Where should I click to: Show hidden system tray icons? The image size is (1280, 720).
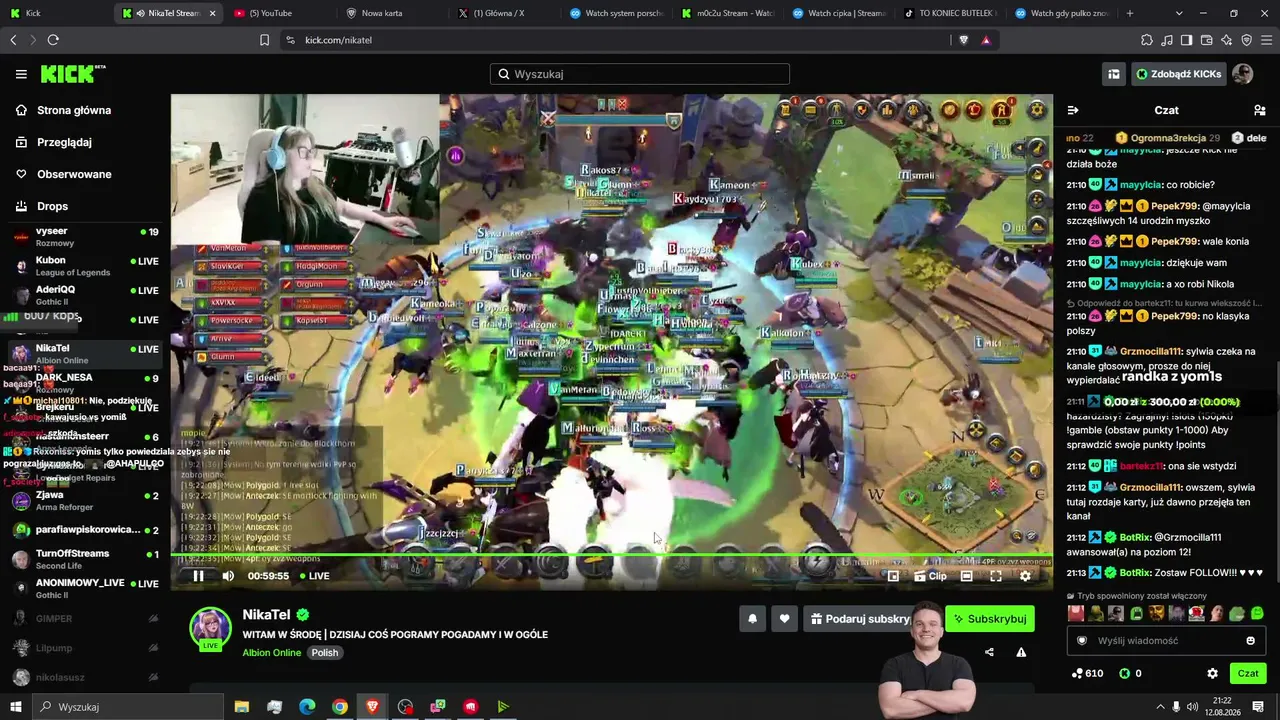(1161, 705)
